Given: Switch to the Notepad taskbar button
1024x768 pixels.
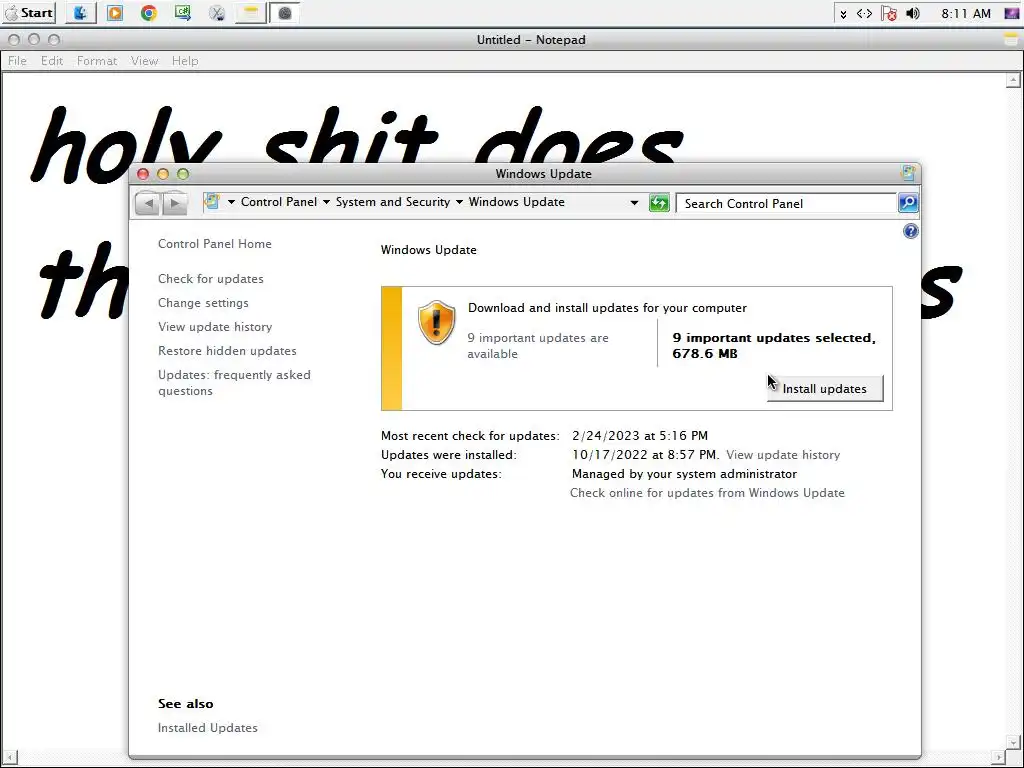Looking at the screenshot, I should (x=251, y=12).
